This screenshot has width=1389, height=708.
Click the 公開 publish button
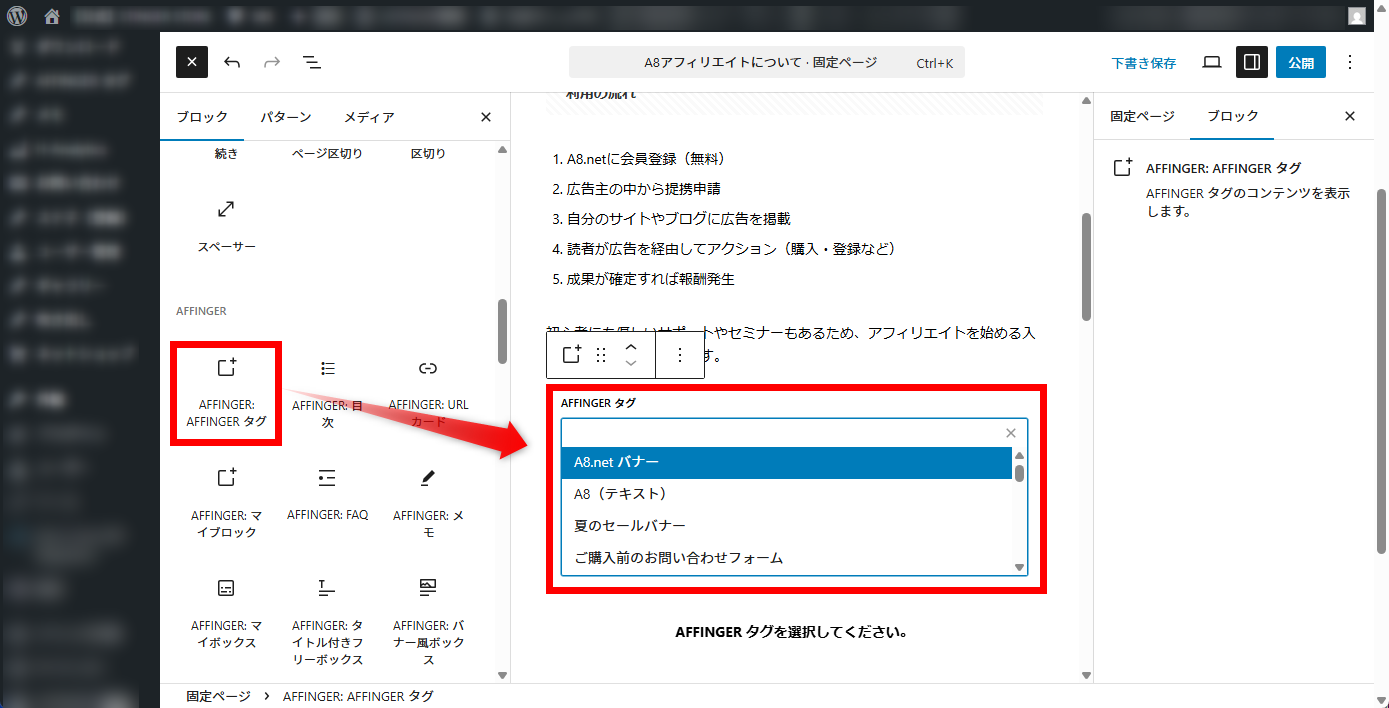tap(1301, 62)
